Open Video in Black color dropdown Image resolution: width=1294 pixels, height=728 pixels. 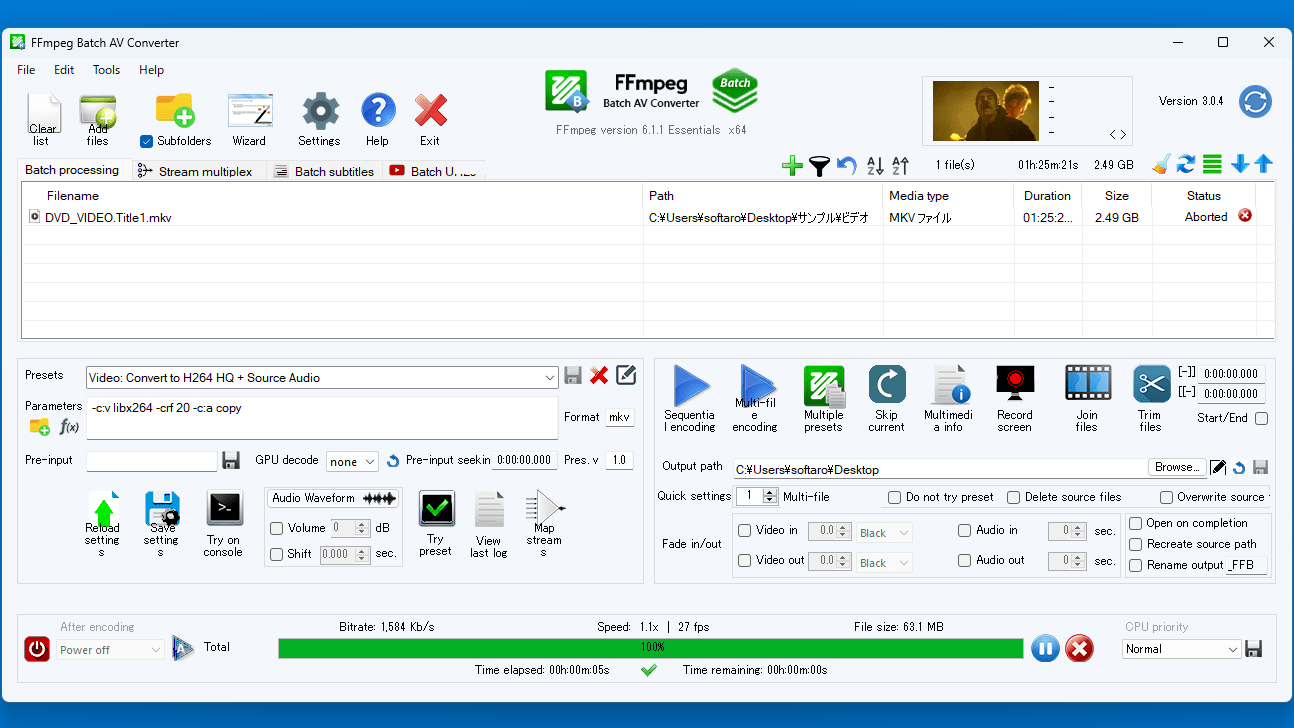(x=884, y=533)
